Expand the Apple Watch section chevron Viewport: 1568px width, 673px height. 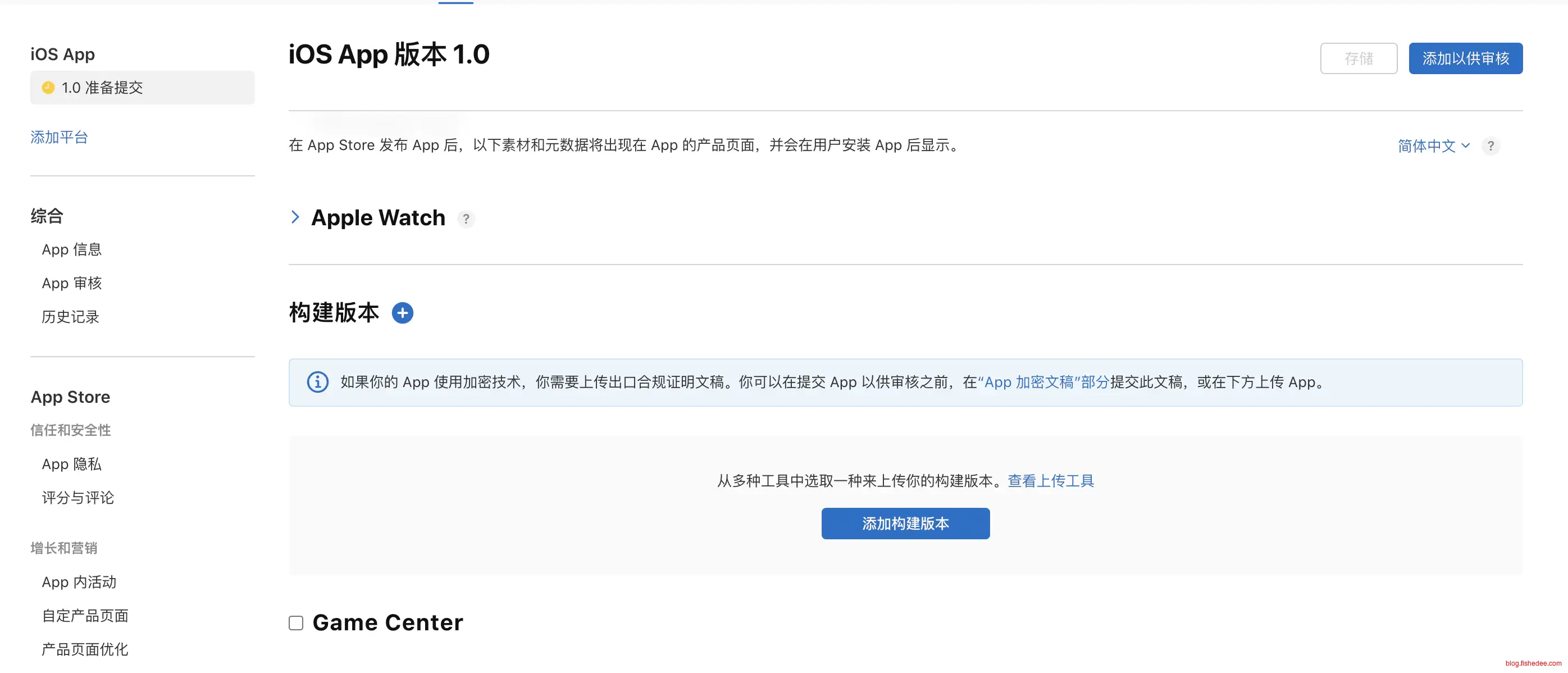click(x=295, y=217)
